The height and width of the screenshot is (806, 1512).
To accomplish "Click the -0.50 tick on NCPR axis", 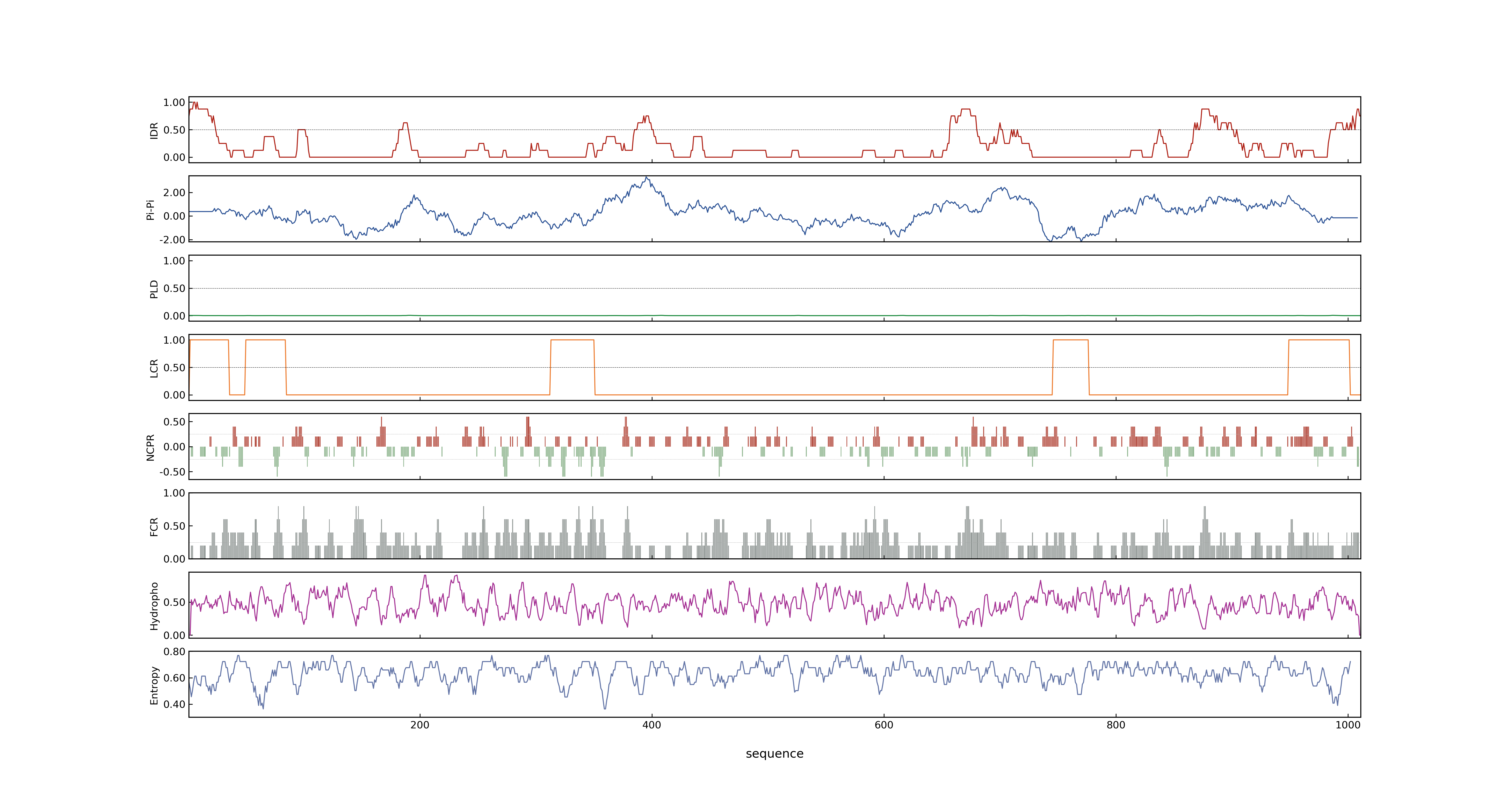I will tap(172, 472).
